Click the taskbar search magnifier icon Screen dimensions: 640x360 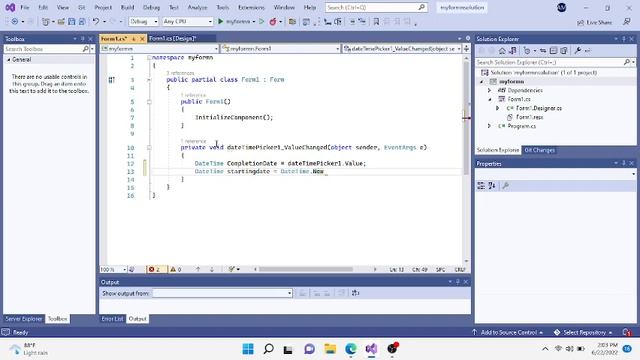coord(268,349)
